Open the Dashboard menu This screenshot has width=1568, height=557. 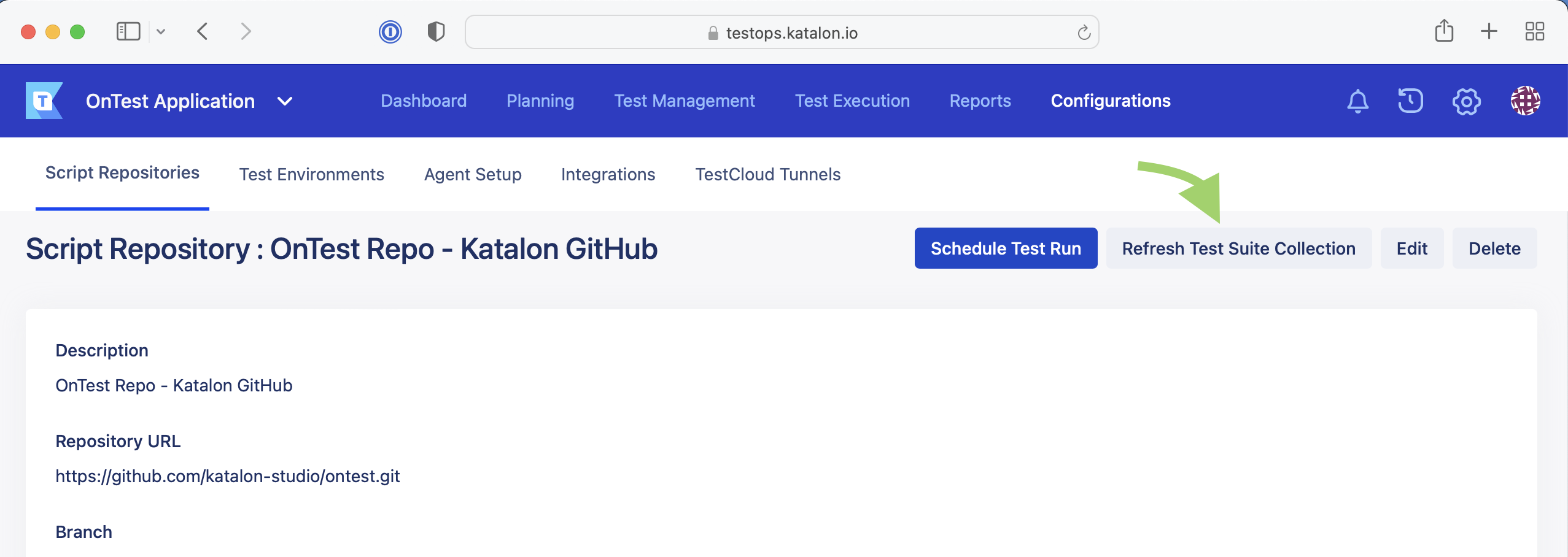point(424,101)
